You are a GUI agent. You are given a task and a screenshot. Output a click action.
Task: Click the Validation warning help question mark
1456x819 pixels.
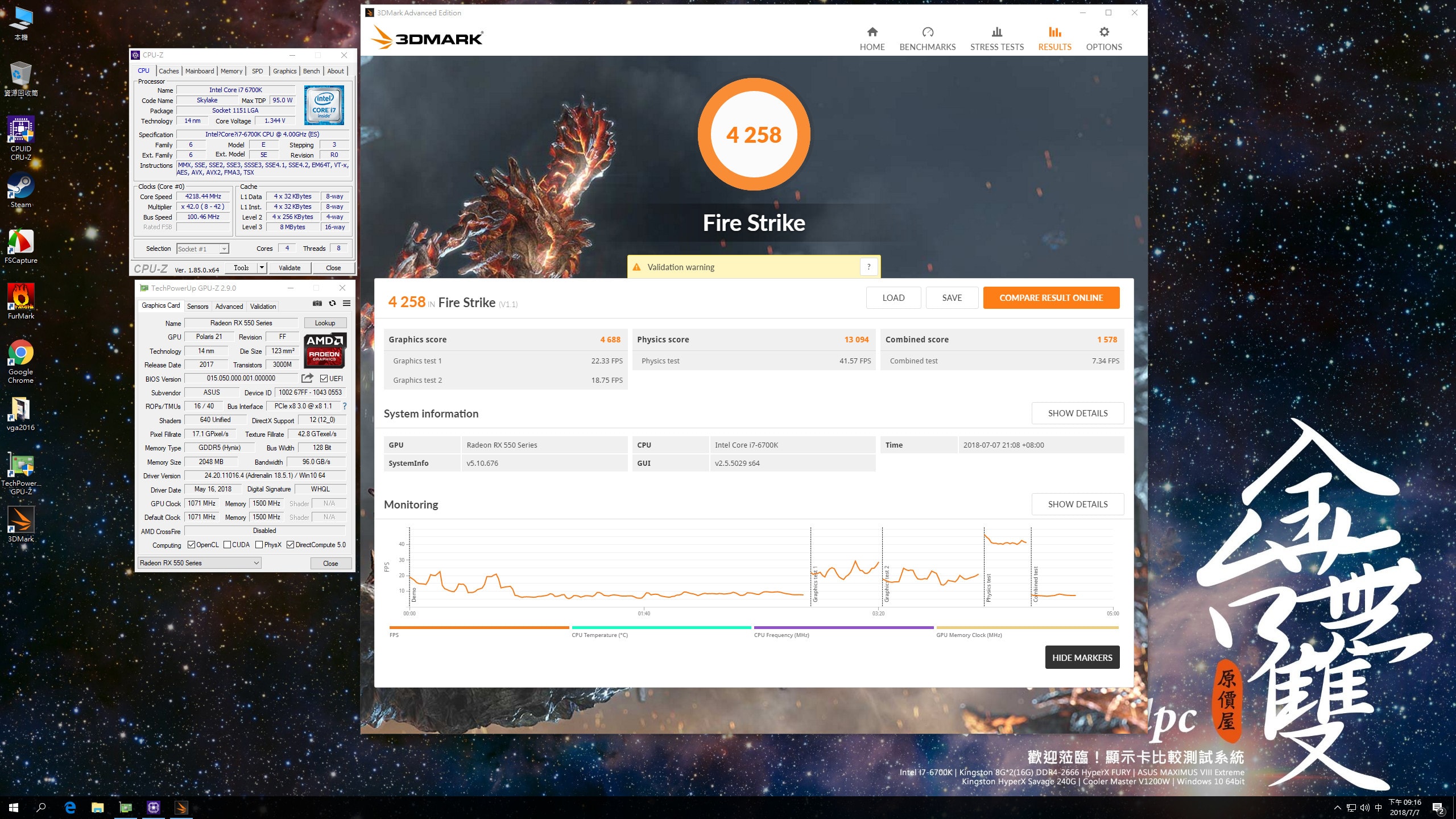[x=868, y=267]
